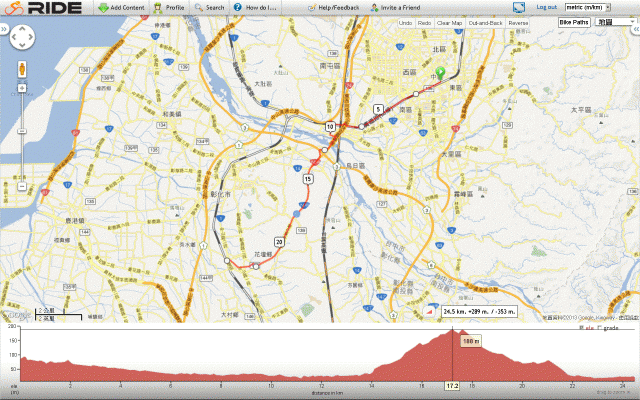Image resolution: width=640 pixels, height=400 pixels.
Task: Pan the map down
Action: click(22, 45)
